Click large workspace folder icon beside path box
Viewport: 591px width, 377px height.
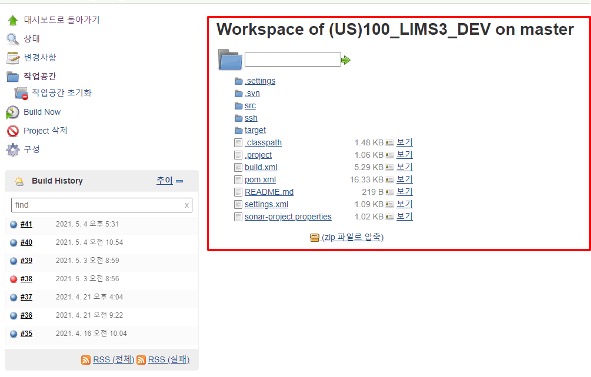pyautogui.click(x=230, y=59)
